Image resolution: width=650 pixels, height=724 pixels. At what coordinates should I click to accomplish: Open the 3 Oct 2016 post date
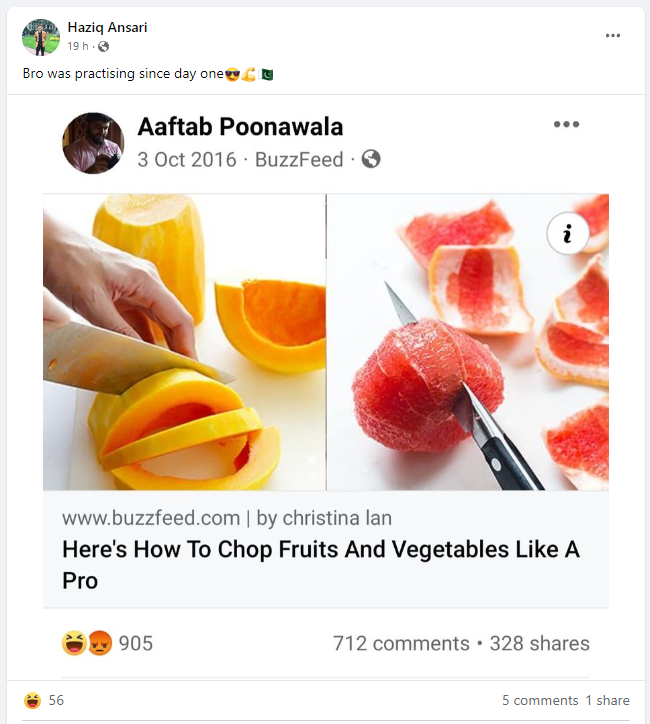click(x=187, y=159)
